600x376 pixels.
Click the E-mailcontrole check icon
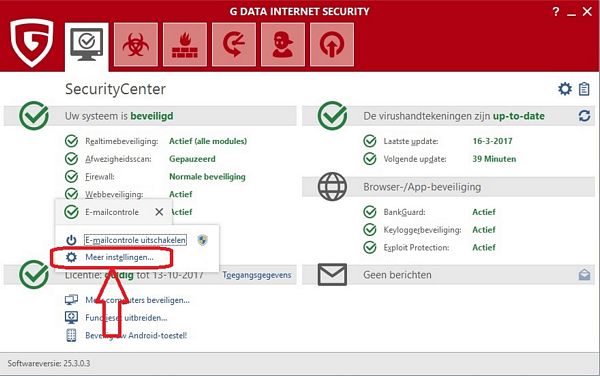[x=71, y=212]
